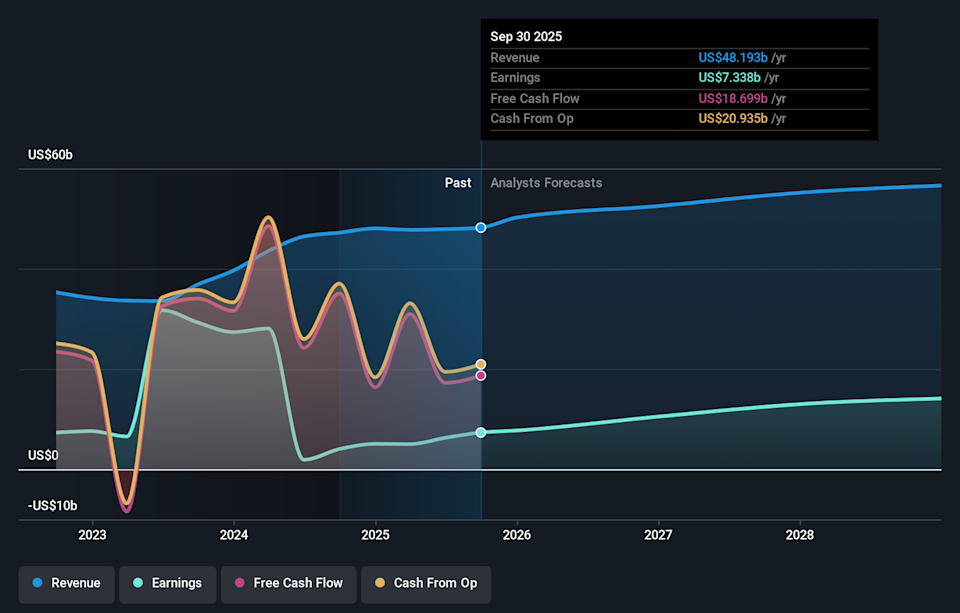This screenshot has width=960, height=613.
Task: Click the 2023 x-axis label
Action: point(92,535)
